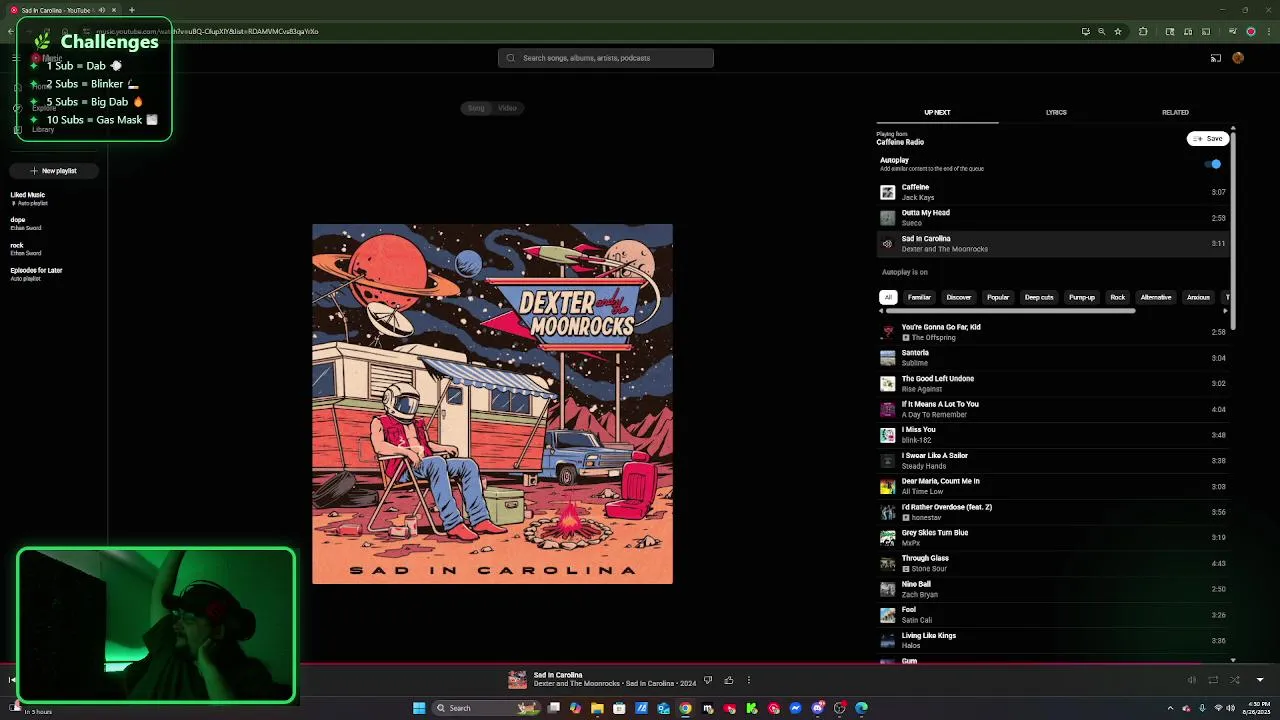Select the Video mode toggle

(x=507, y=108)
